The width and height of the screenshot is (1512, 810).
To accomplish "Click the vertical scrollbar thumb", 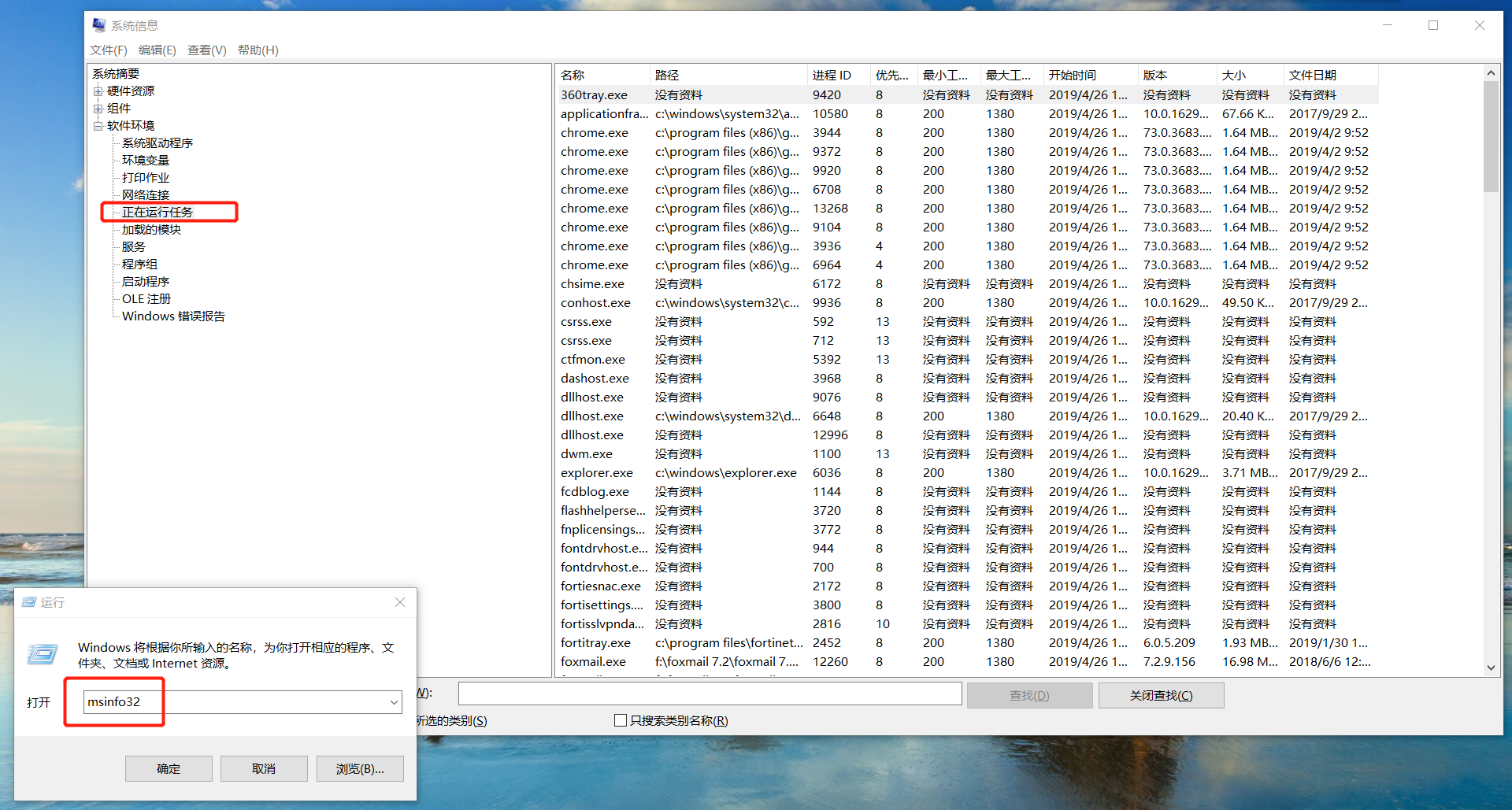I will pyautogui.click(x=1491, y=137).
